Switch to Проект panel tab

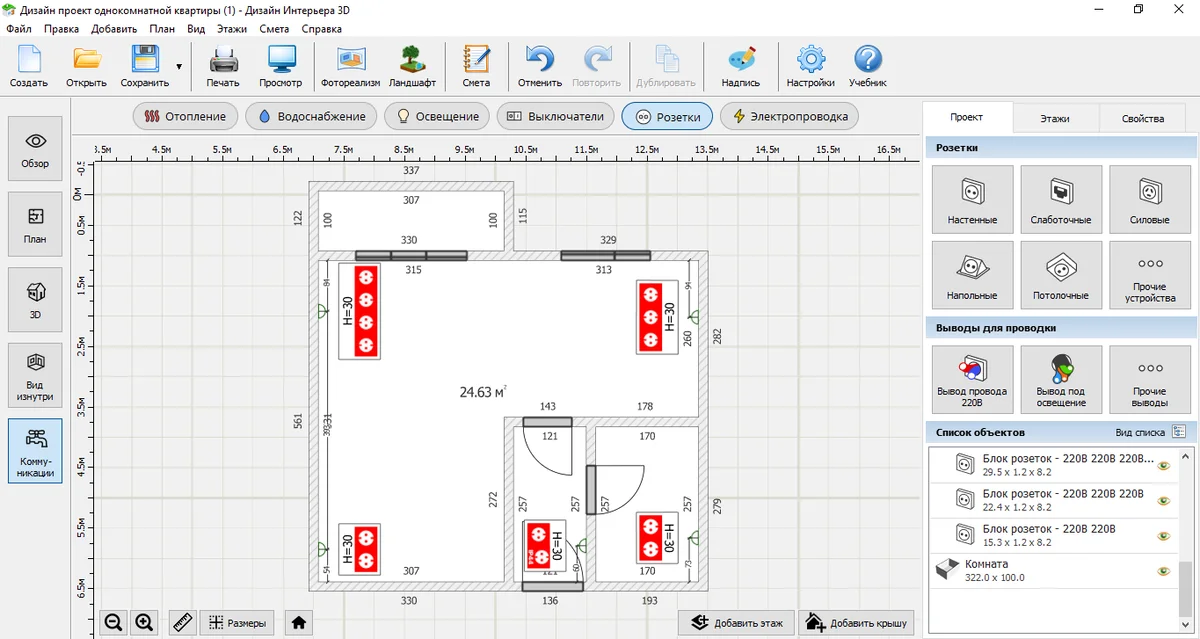967,117
